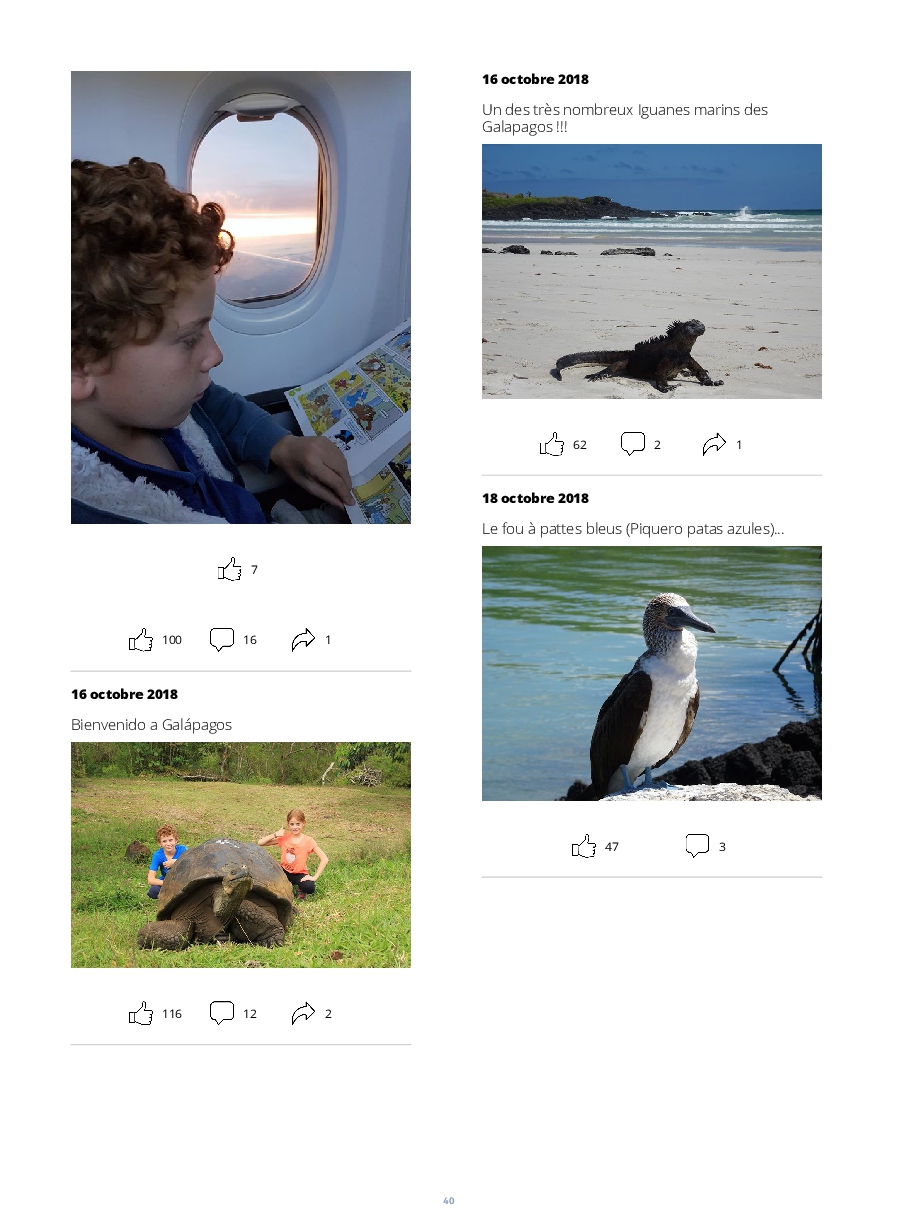Click the share icon with 2 shares
This screenshot has width=898, height=1228.
pos(303,1013)
